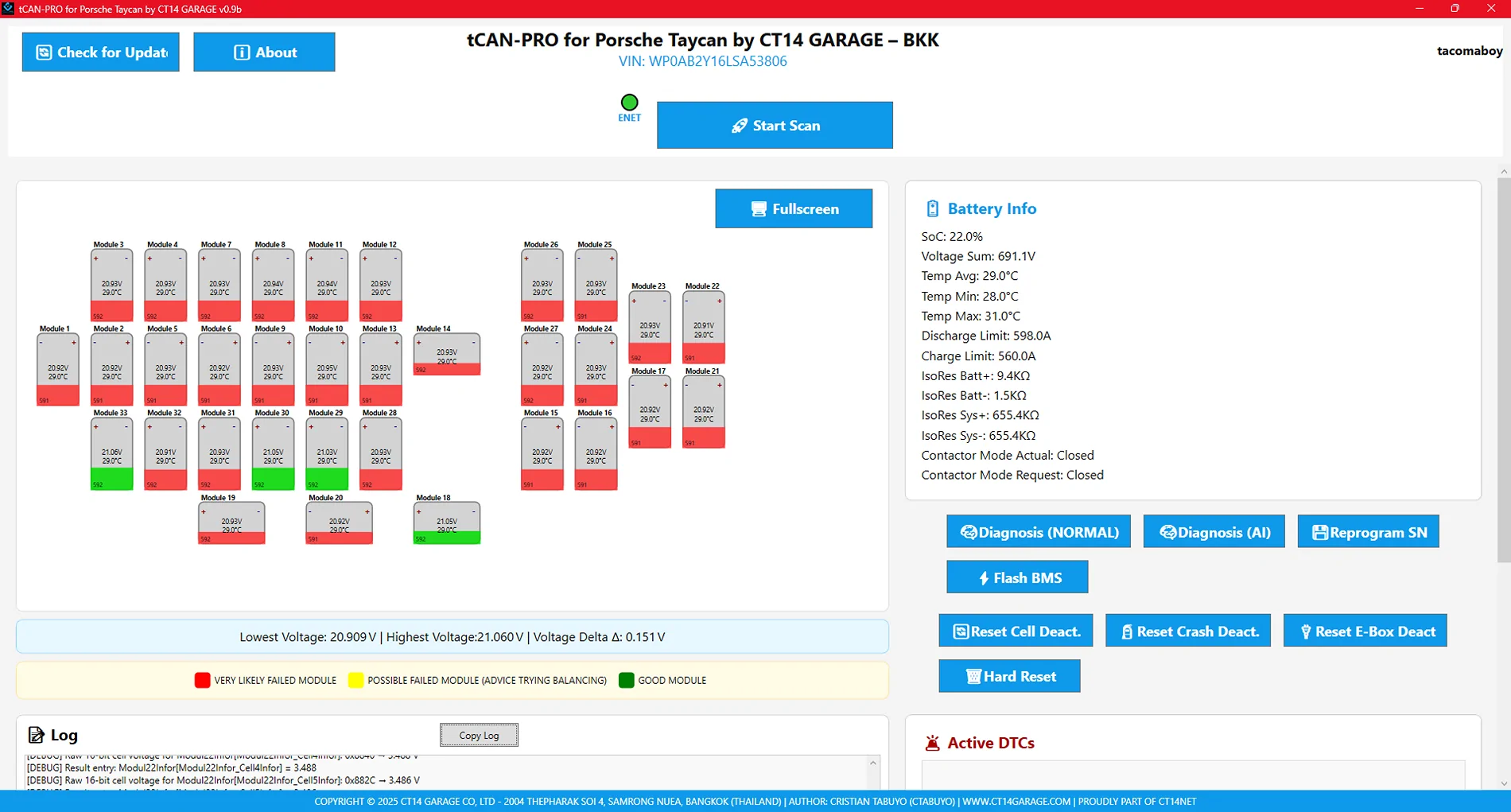
Task: Select green Module 18 tile
Action: pos(447,523)
